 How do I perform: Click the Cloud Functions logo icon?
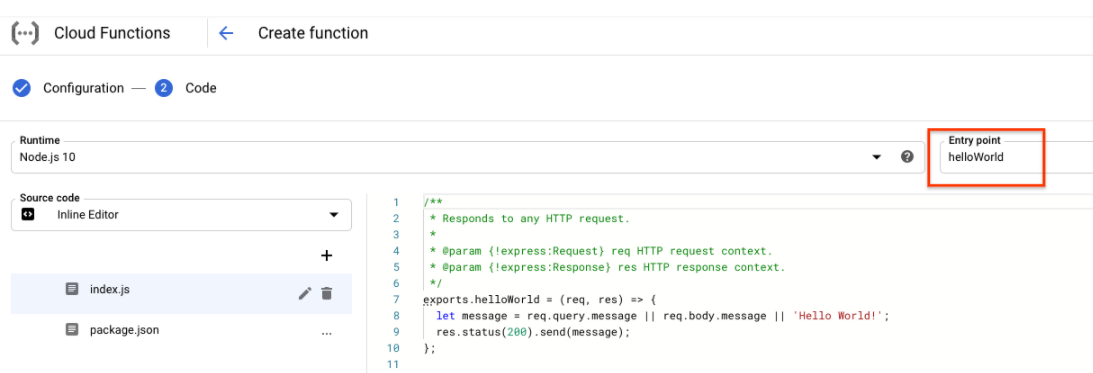click(26, 33)
